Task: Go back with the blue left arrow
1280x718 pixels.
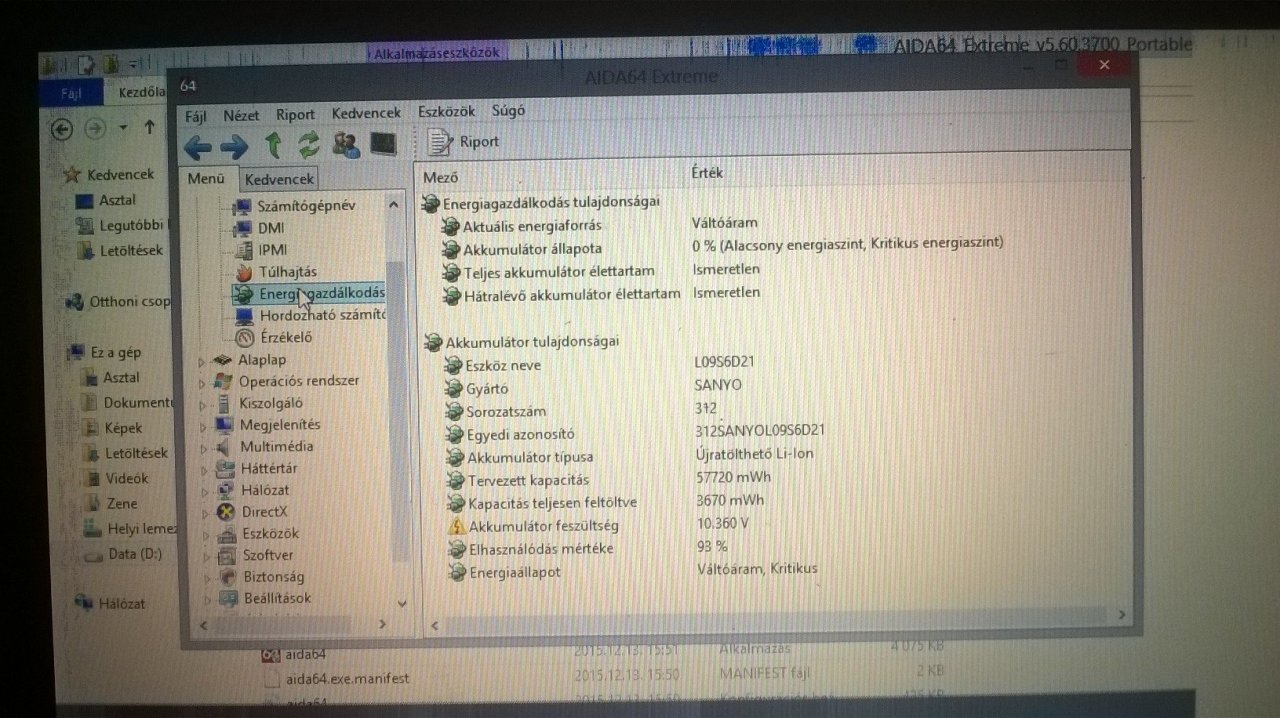Action: pyautogui.click(x=197, y=148)
